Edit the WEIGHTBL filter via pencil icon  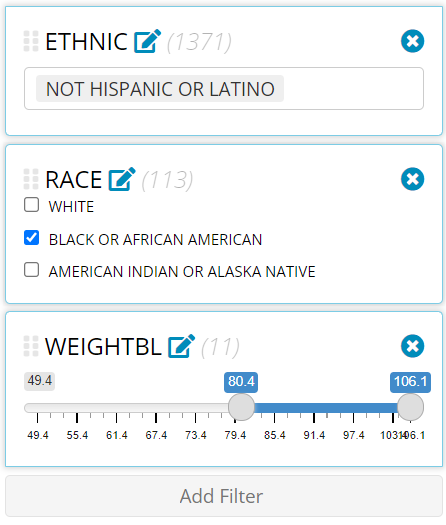(x=181, y=346)
